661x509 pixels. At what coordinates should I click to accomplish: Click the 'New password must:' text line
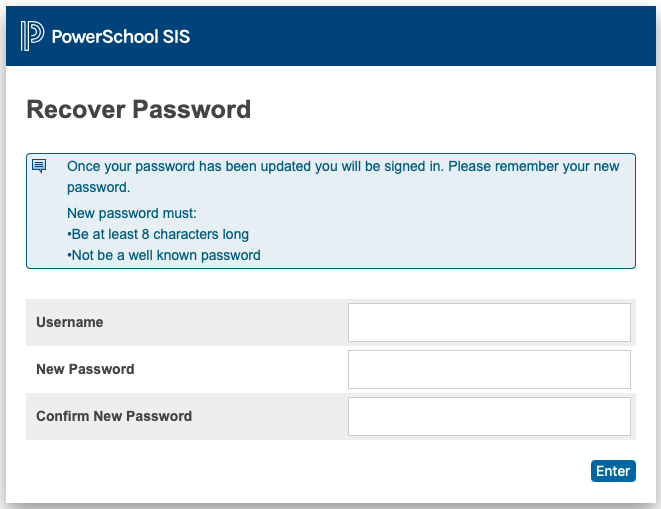132,213
